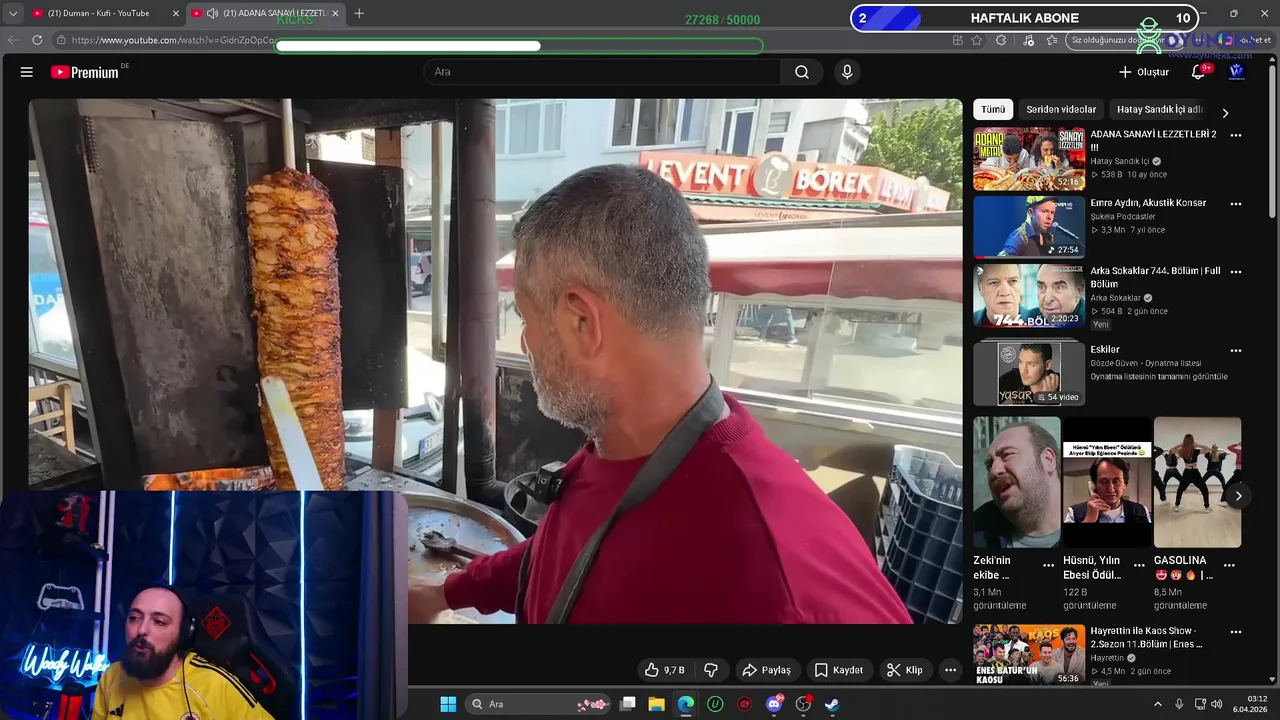Start voice search with the microphone icon

pyautogui.click(x=847, y=72)
